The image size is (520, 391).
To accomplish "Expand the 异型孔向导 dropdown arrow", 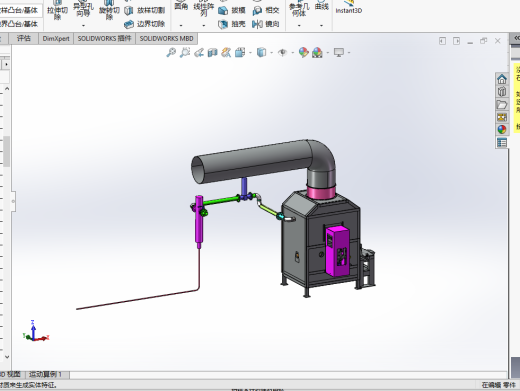I will tap(83, 25).
